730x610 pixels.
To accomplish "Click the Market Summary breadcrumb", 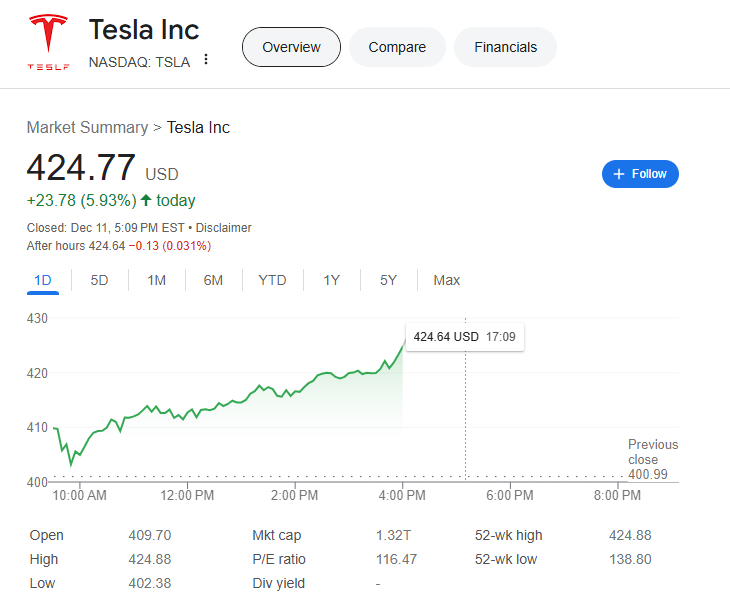I will pos(86,127).
